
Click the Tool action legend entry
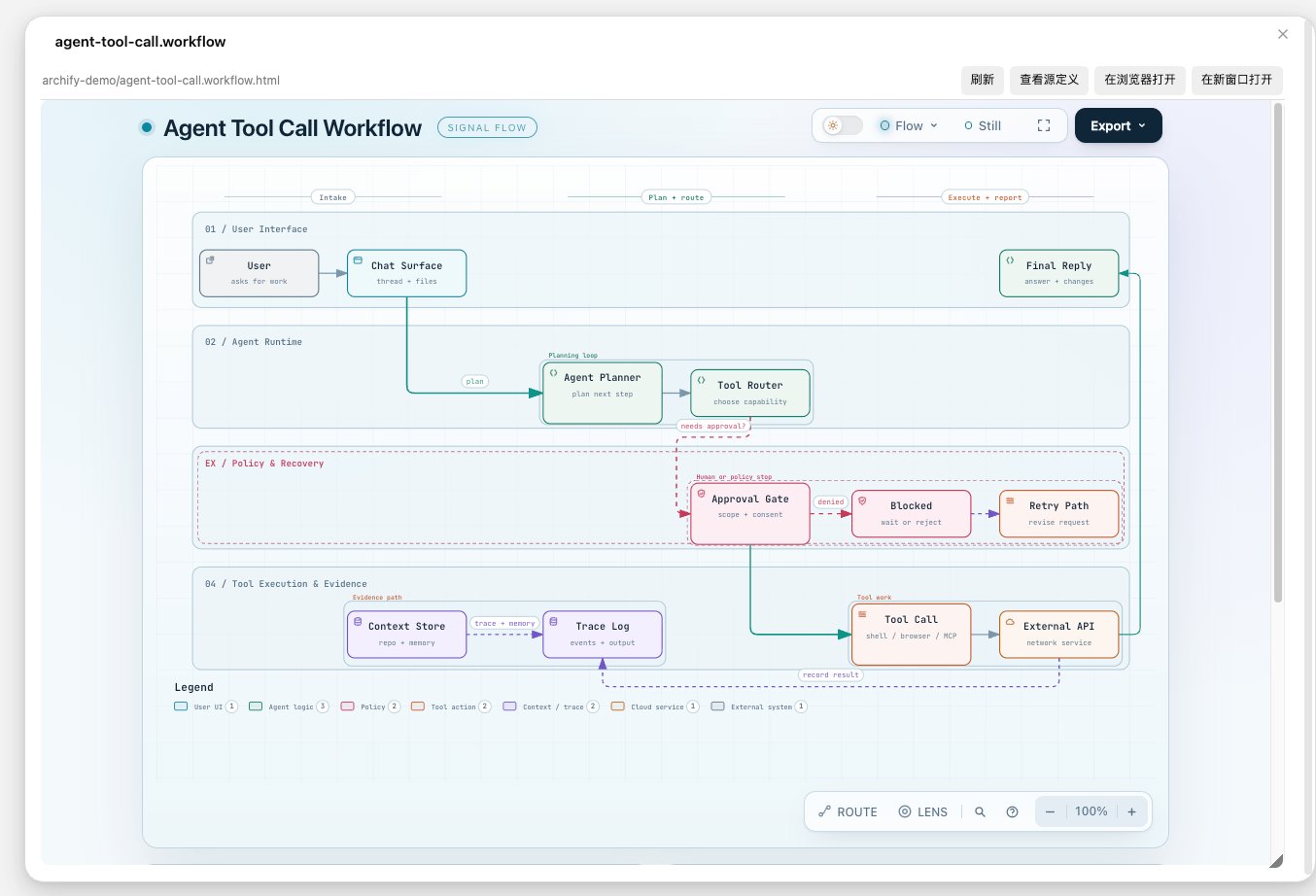[x=451, y=706]
